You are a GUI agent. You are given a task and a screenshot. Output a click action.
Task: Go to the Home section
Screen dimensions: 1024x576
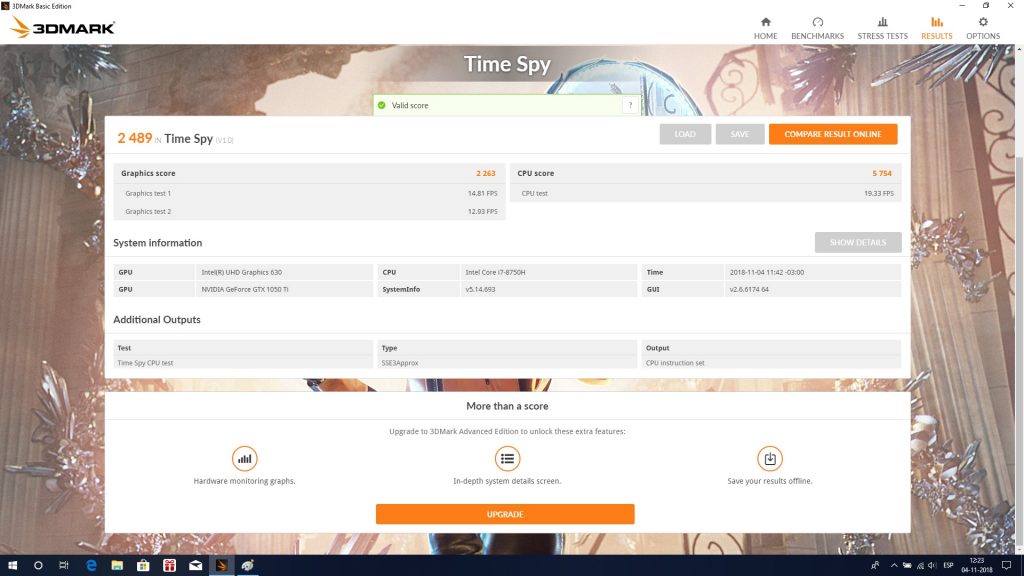coord(765,28)
